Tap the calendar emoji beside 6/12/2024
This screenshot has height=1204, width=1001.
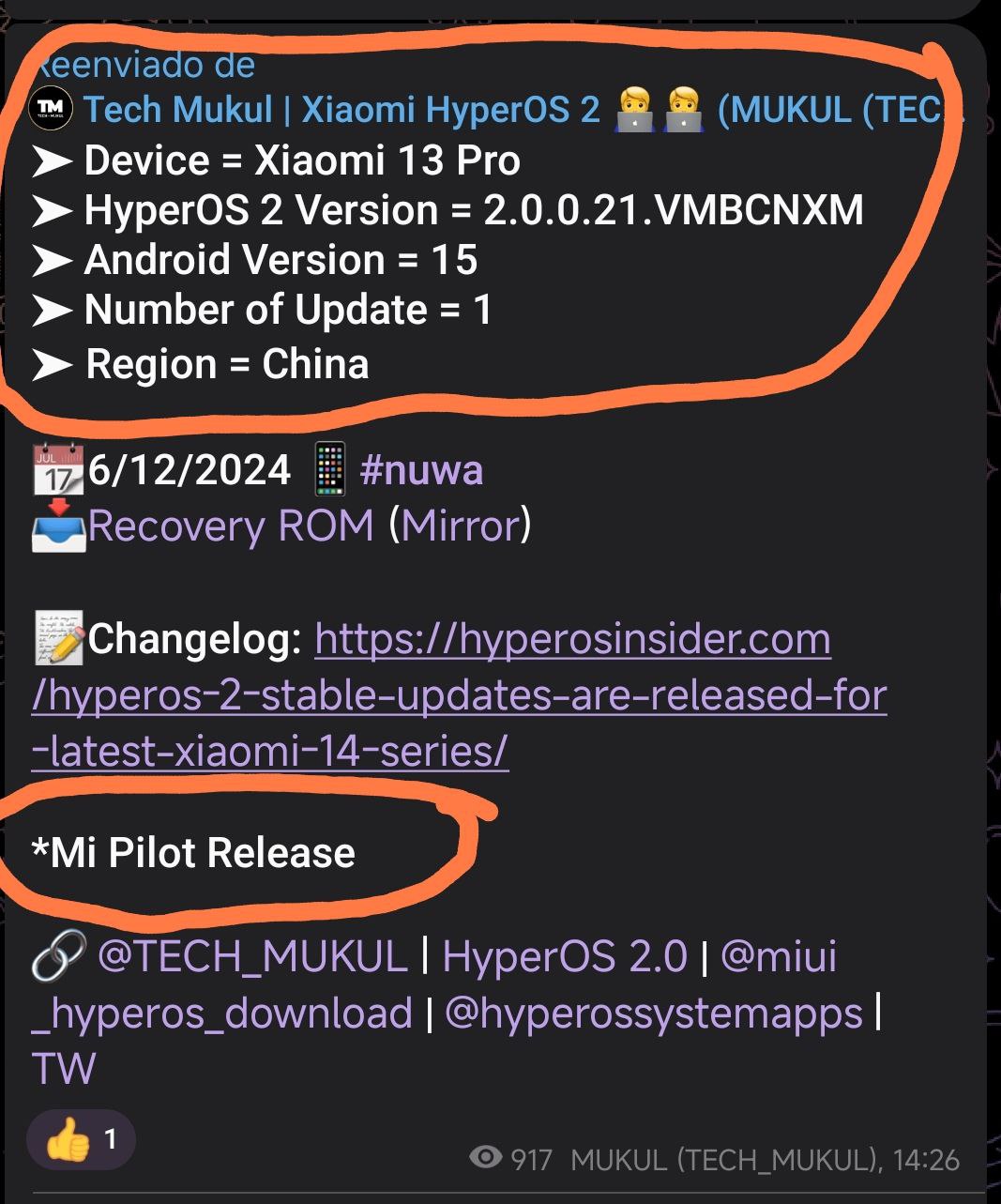tap(58, 470)
